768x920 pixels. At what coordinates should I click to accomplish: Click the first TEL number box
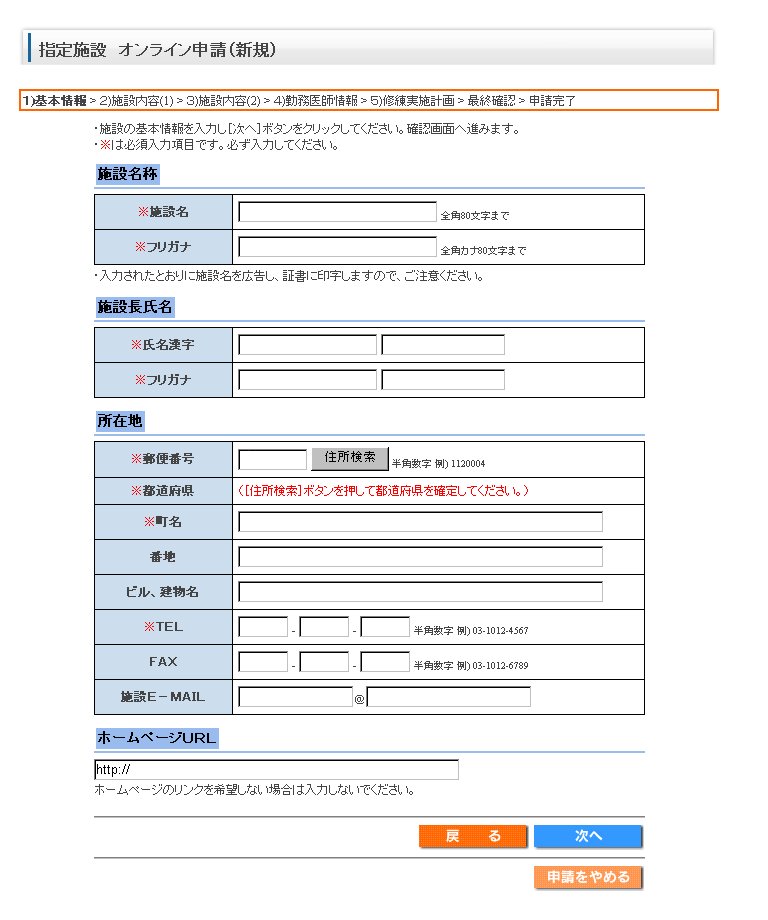263,627
